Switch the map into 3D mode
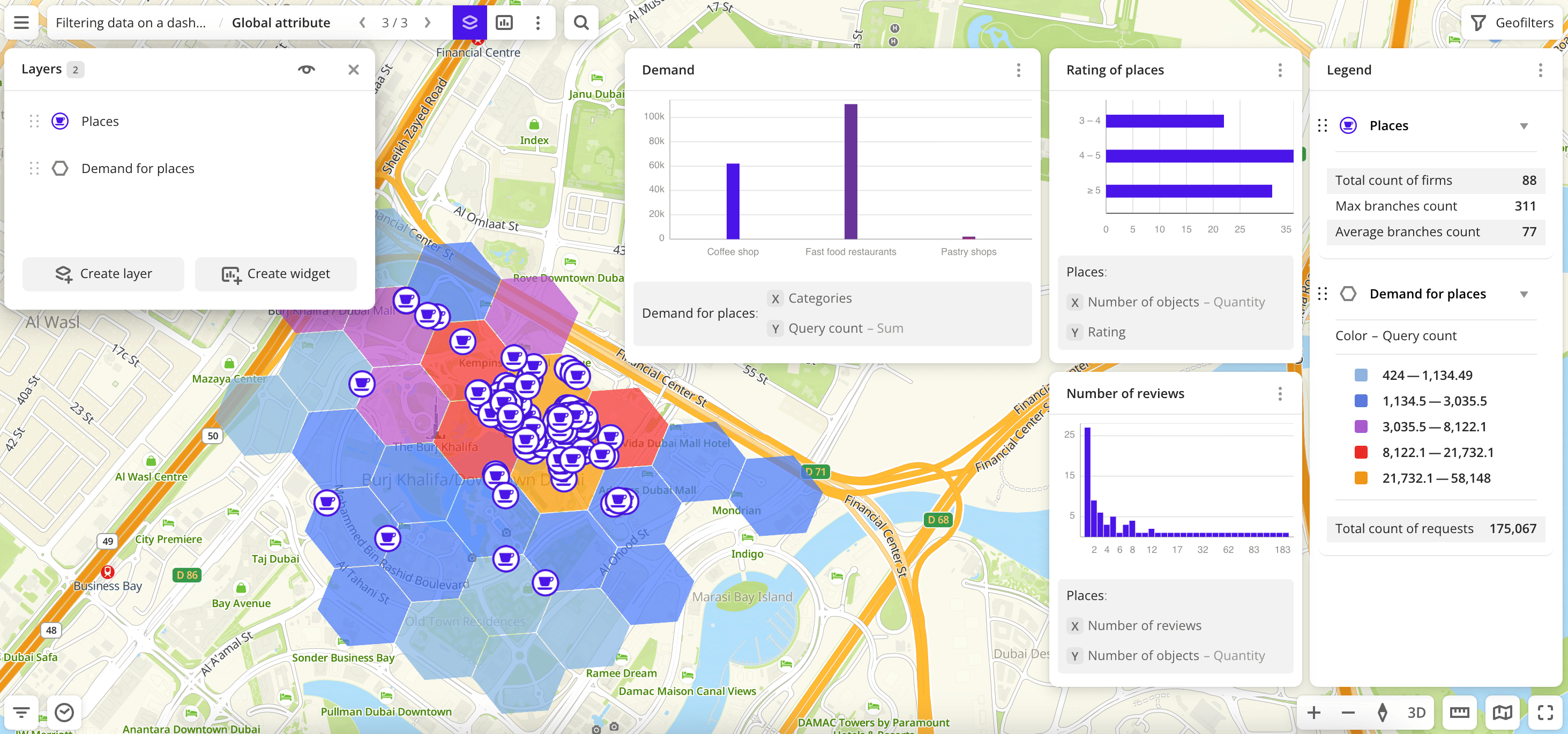 pos(1416,713)
